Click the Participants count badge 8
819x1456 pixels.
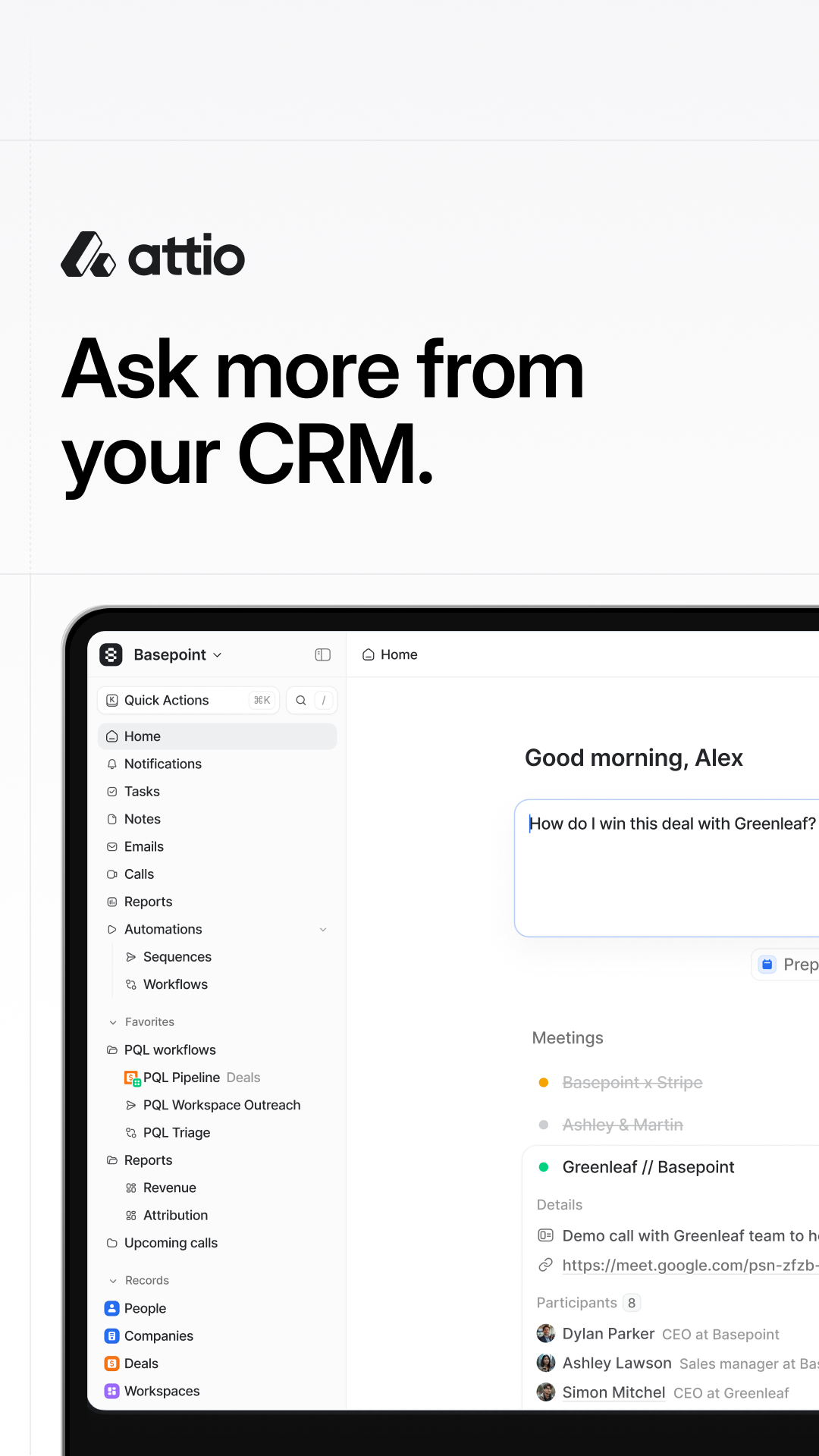632,1303
